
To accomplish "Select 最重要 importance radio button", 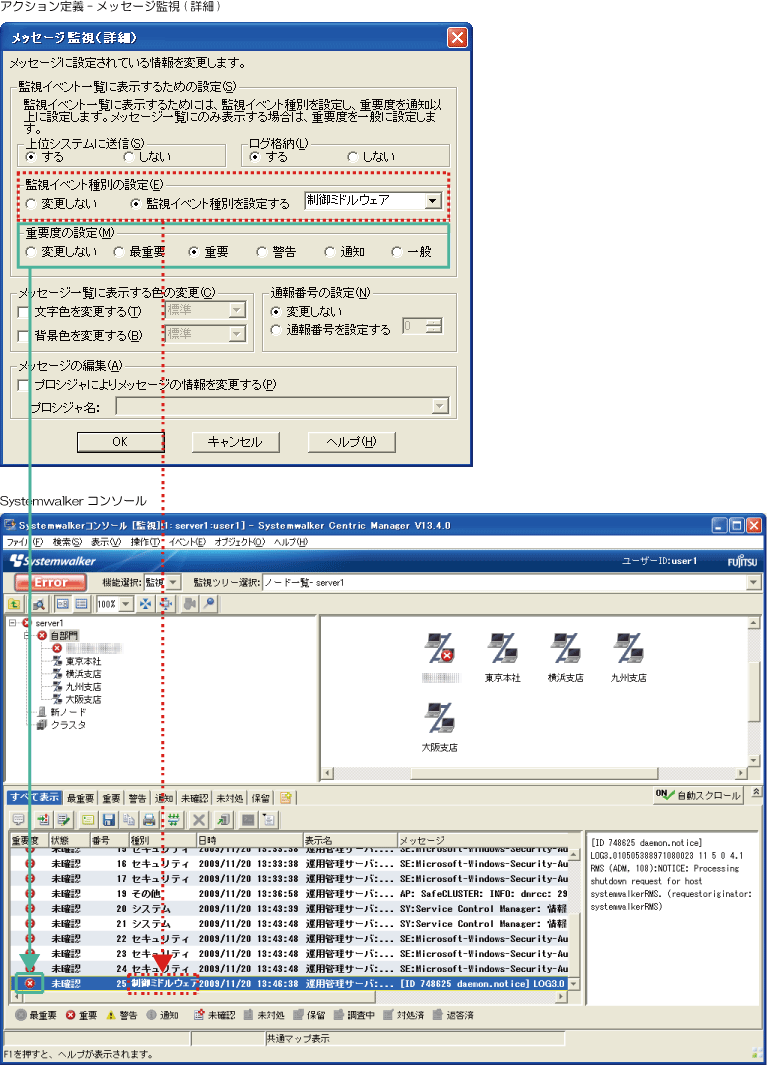I will pos(119,252).
